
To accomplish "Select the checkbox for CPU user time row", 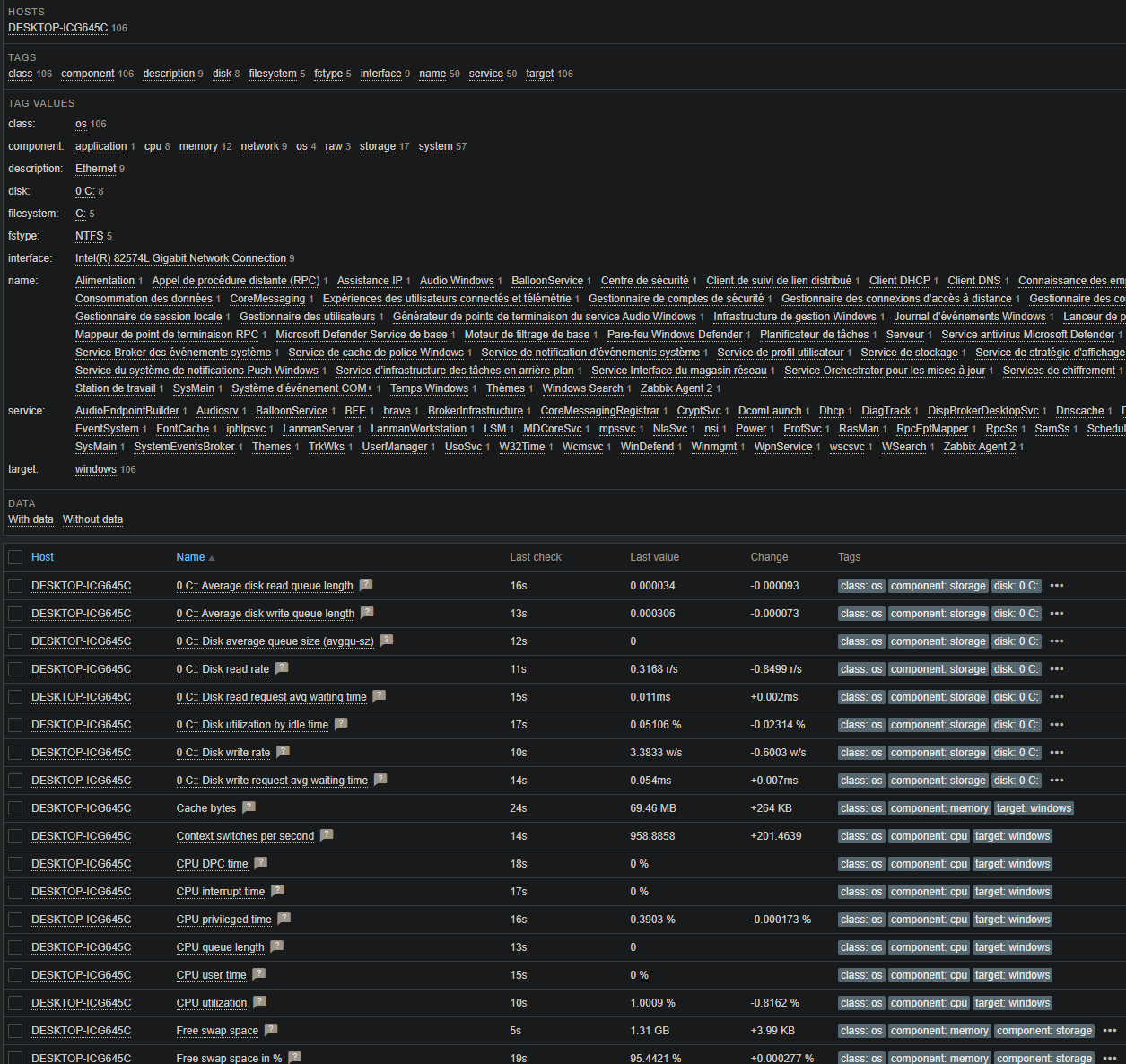I will (x=15, y=975).
